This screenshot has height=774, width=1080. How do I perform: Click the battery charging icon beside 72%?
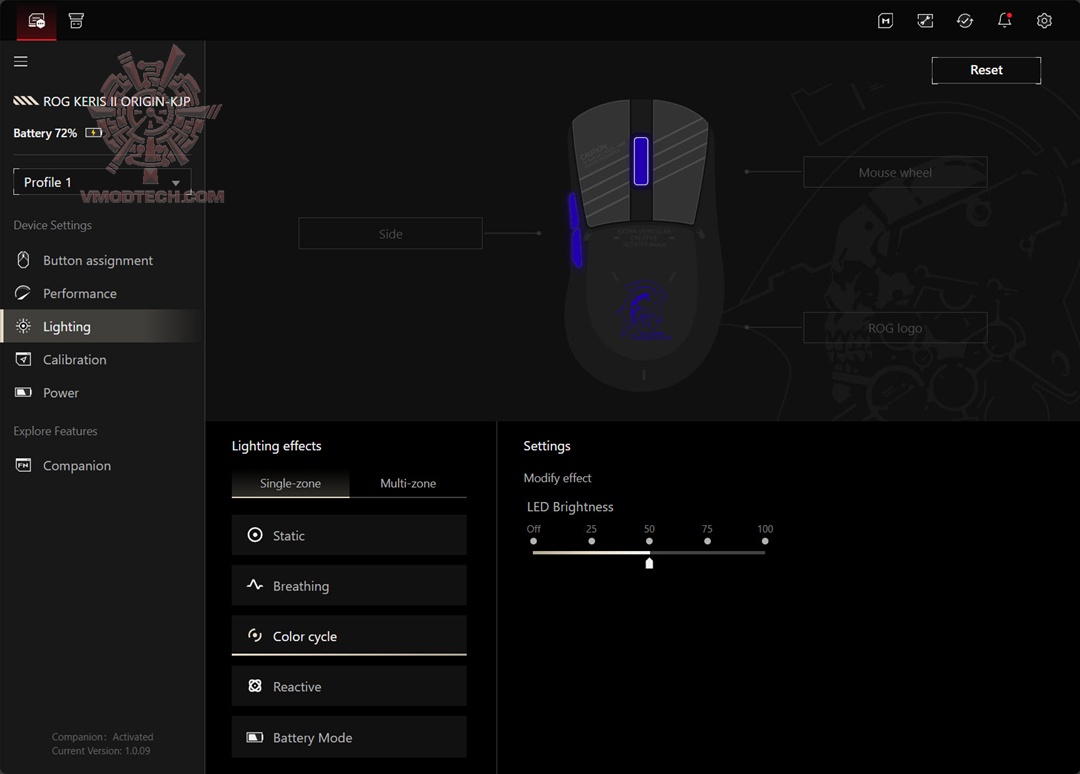click(x=93, y=132)
